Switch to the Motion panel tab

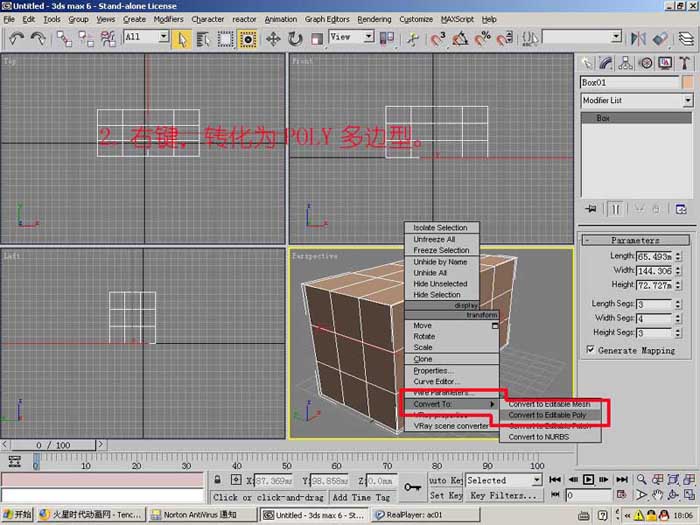tap(646, 63)
